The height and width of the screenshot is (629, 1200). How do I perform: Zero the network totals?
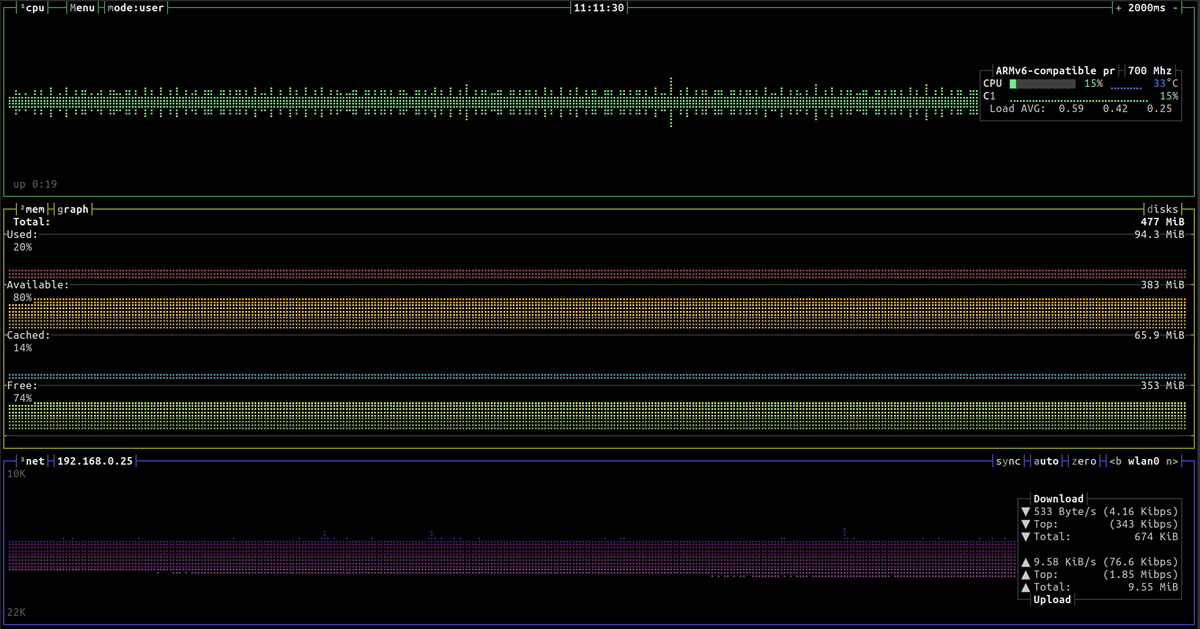pyautogui.click(x=1084, y=461)
